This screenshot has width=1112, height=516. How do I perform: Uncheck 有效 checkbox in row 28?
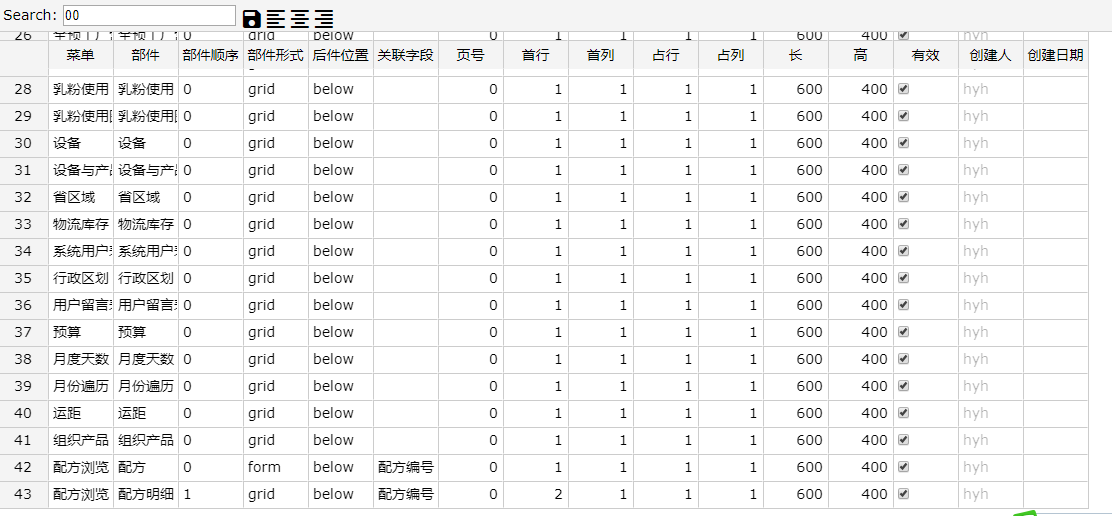coord(903,89)
